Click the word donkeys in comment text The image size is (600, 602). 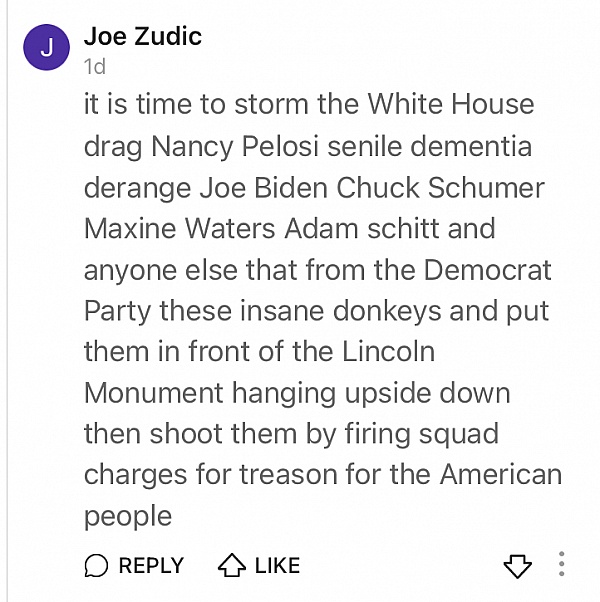[x=387, y=312]
